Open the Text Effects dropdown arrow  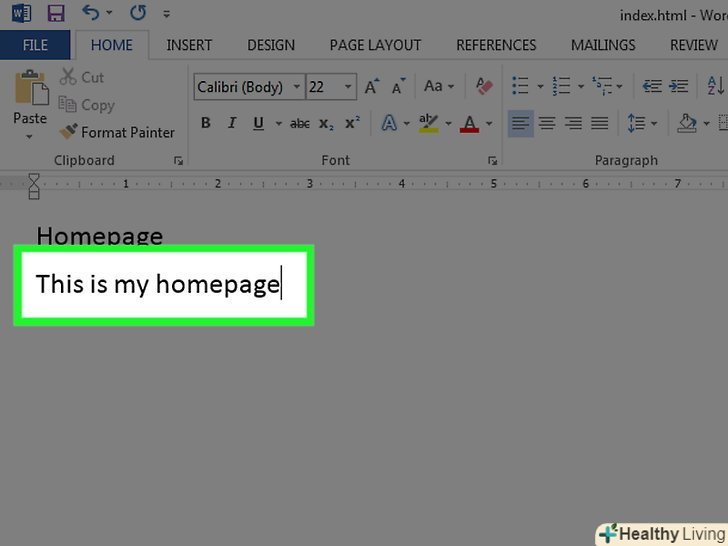(407, 124)
